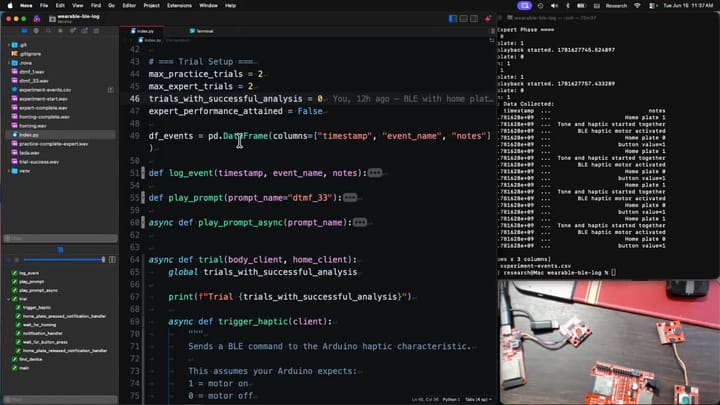Screen dimensions: 720x405
Task: Expand folded play_prompt_async body ellipsis
Action: 360,223
